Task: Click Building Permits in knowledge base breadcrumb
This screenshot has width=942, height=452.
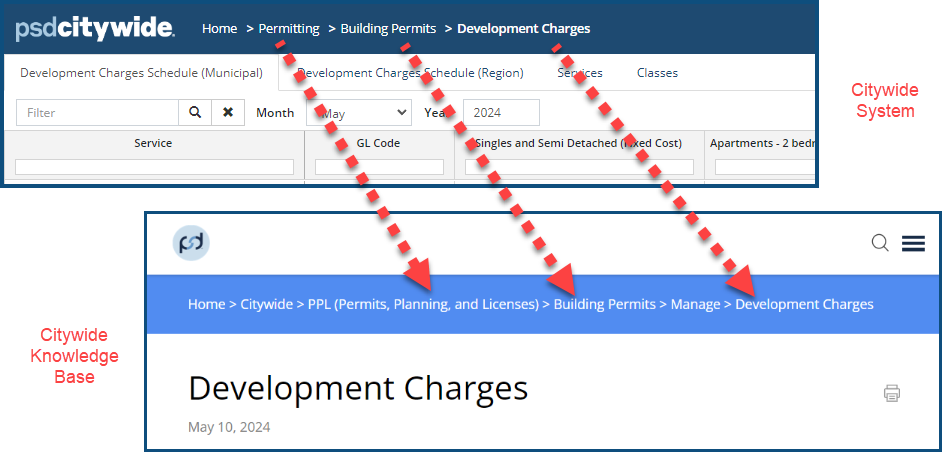Action: pyautogui.click(x=604, y=304)
